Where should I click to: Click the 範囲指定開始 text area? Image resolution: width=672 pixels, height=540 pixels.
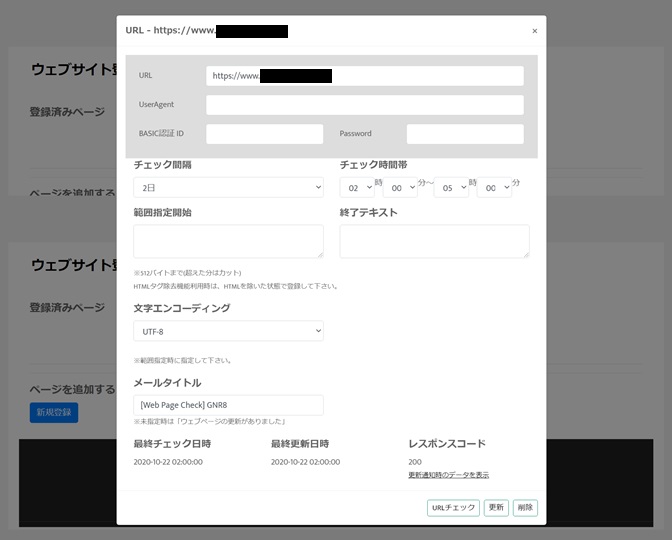point(228,241)
